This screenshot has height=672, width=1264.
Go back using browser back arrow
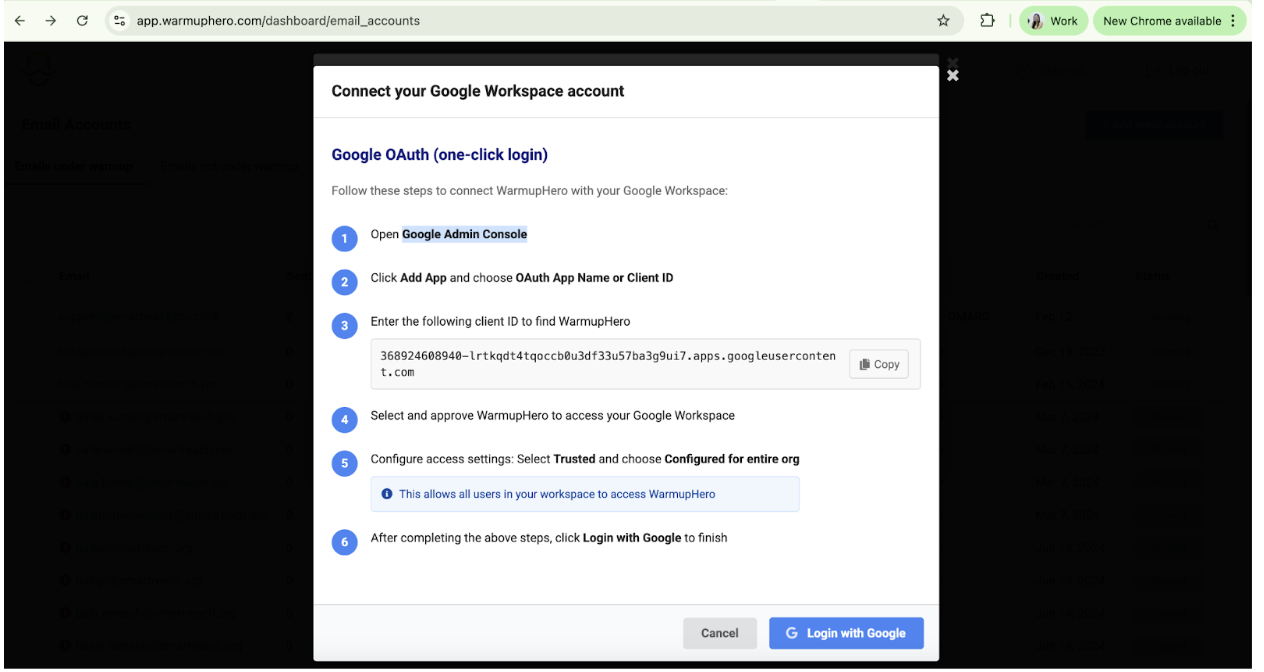[x=20, y=20]
